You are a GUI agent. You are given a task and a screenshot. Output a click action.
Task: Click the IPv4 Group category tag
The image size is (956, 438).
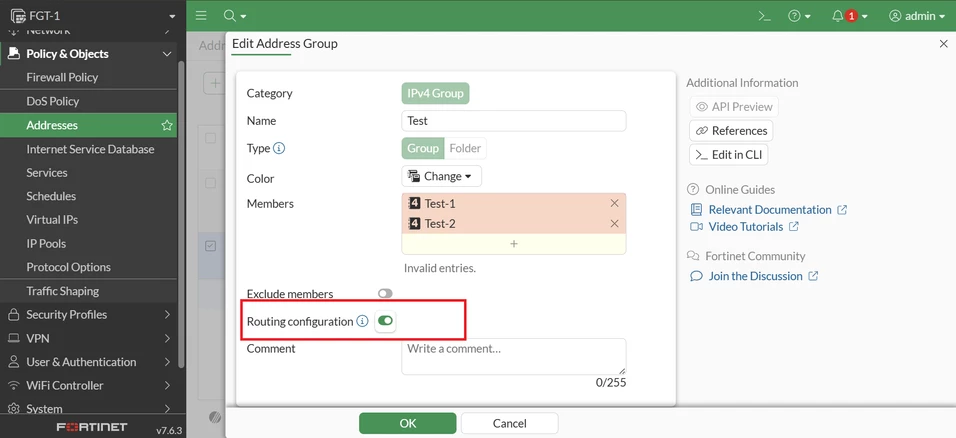click(x=435, y=94)
